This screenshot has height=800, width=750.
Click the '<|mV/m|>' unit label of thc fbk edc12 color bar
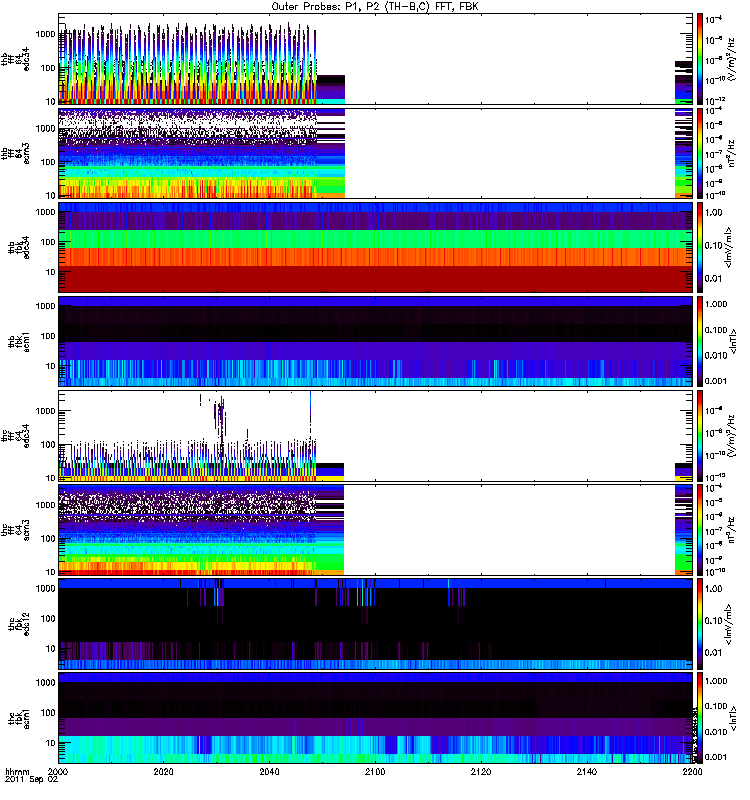coord(729,624)
